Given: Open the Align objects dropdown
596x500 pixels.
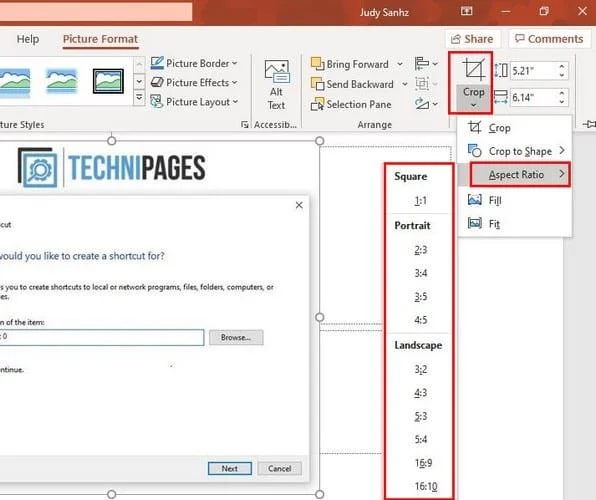Looking at the screenshot, I should 426,63.
